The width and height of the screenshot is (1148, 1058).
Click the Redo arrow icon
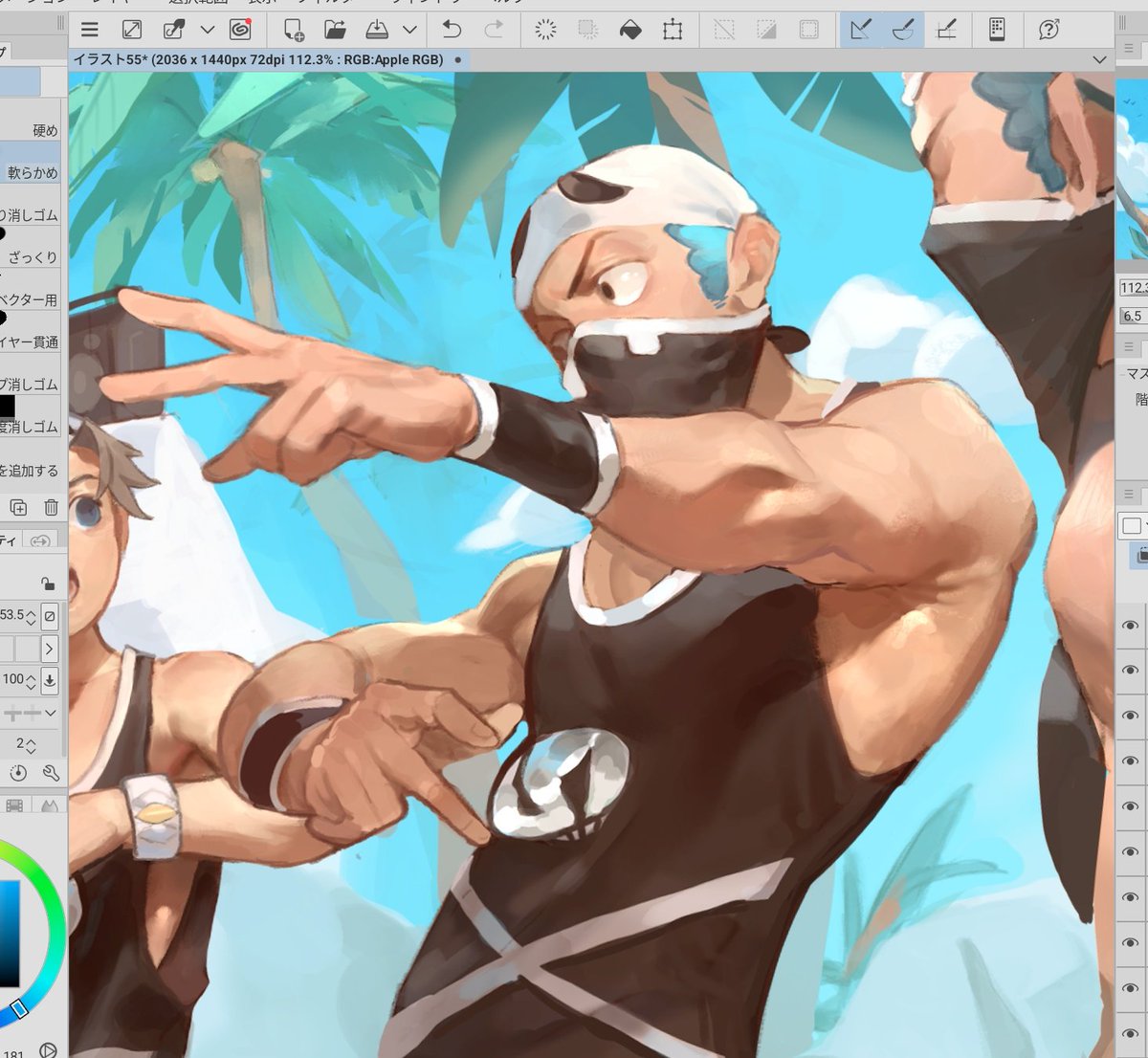[x=494, y=30]
